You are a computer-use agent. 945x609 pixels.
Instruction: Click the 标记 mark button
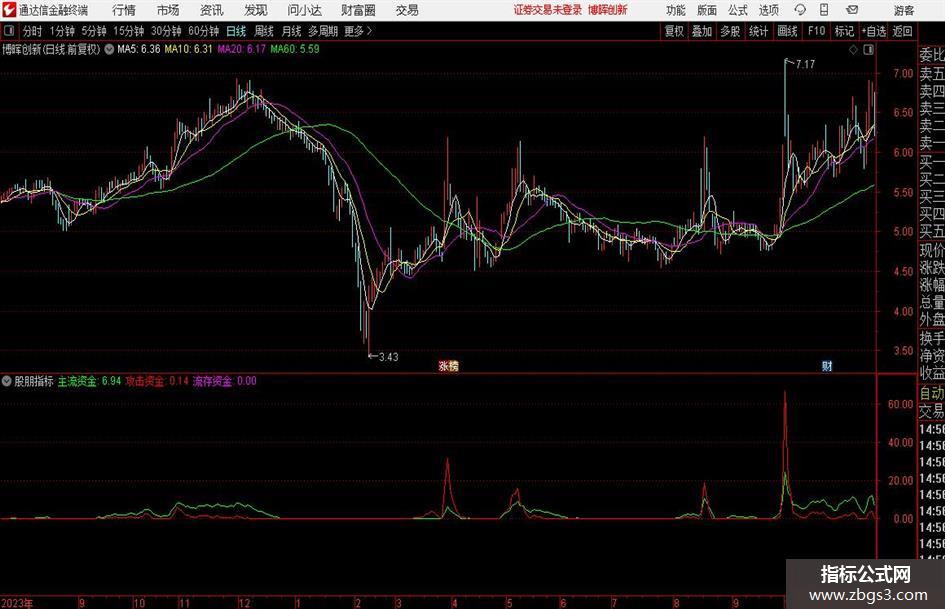tap(844, 31)
